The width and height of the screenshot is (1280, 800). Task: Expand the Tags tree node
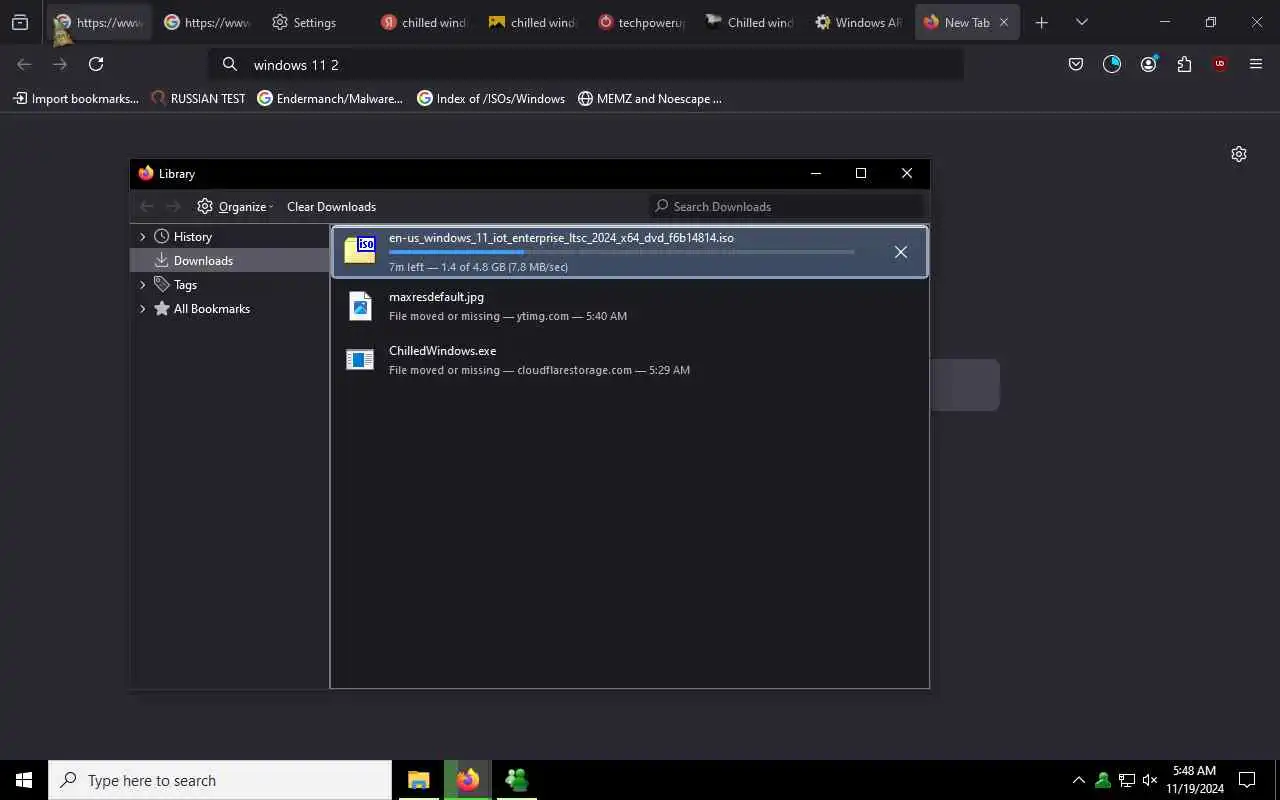[x=143, y=285]
